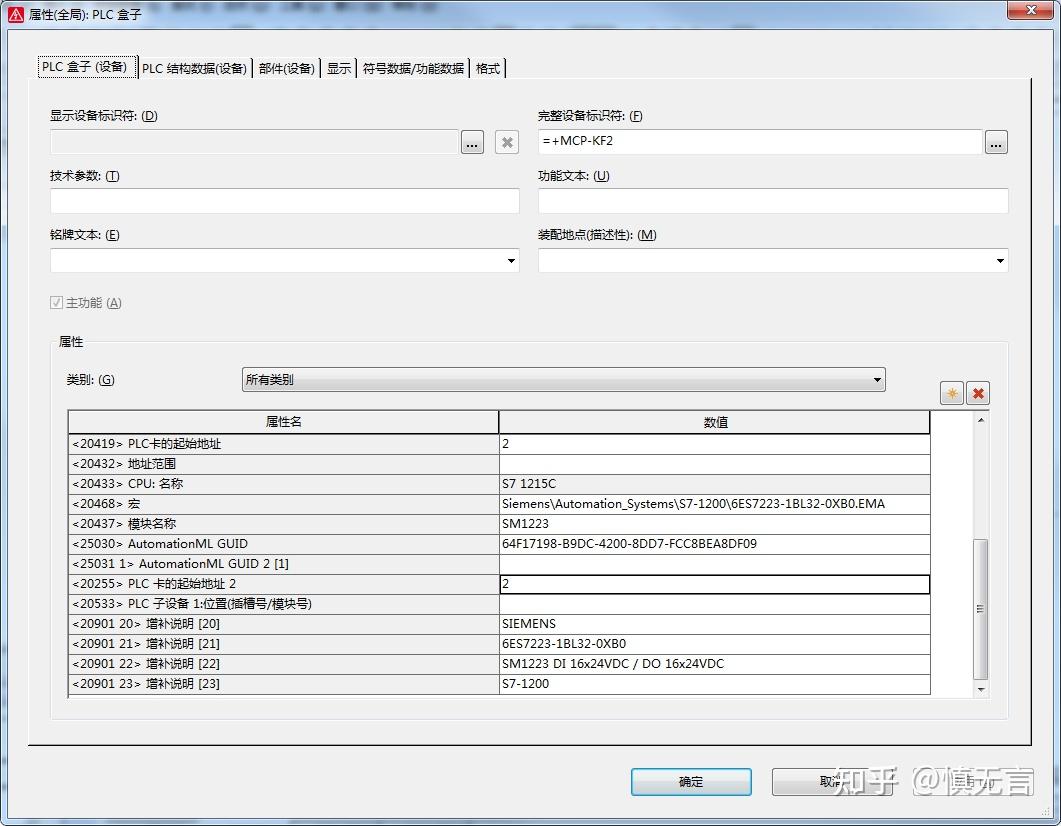This screenshot has width=1061, height=826.
Task: Click the 确定 button
Action: coord(691,781)
